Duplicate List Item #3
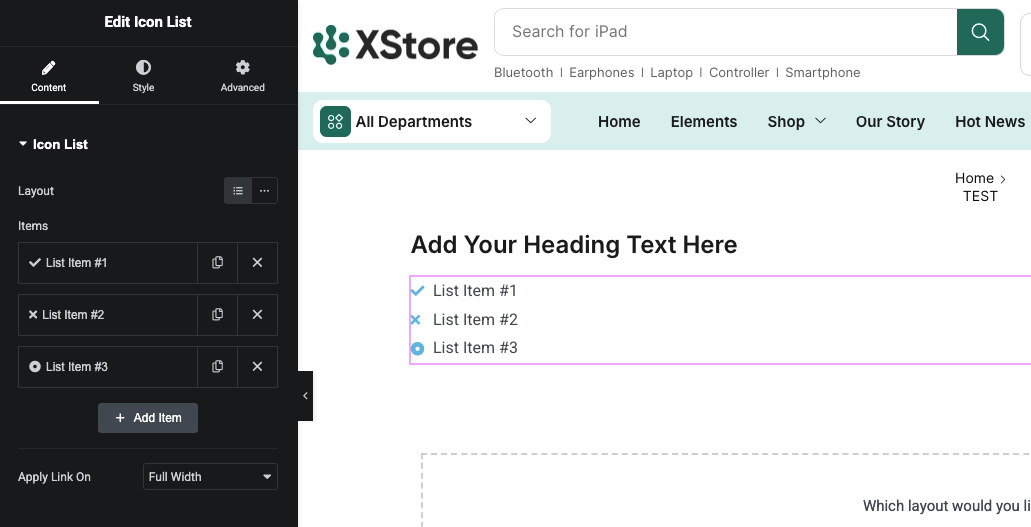The height and width of the screenshot is (527, 1031). (218, 366)
